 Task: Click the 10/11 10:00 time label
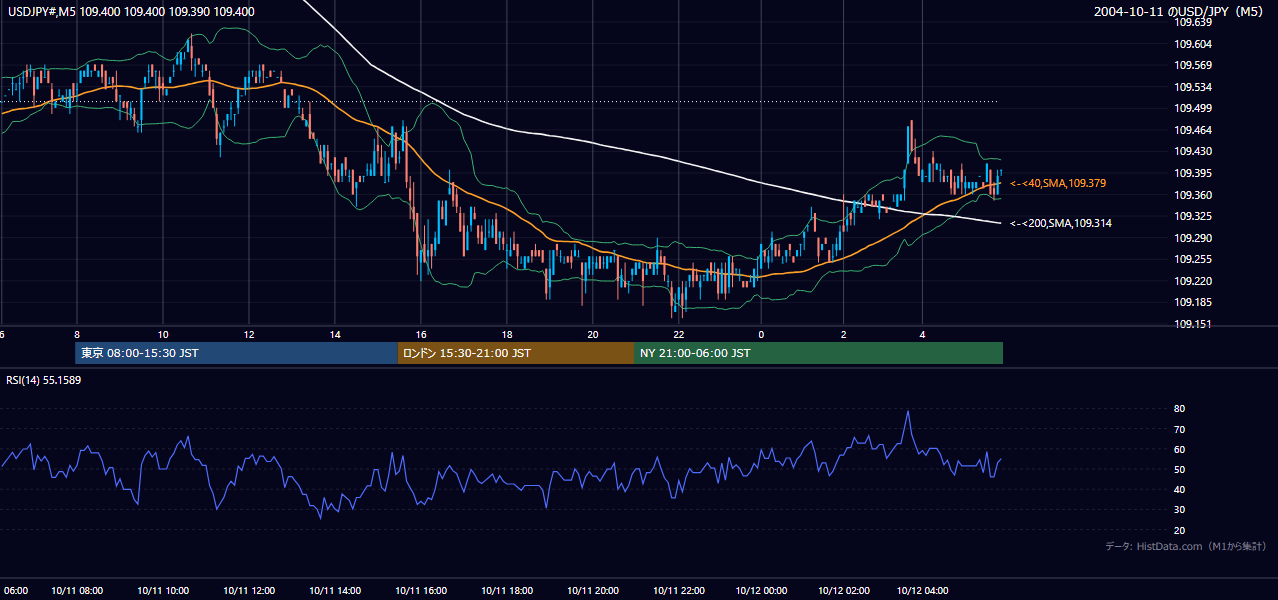tap(163, 590)
